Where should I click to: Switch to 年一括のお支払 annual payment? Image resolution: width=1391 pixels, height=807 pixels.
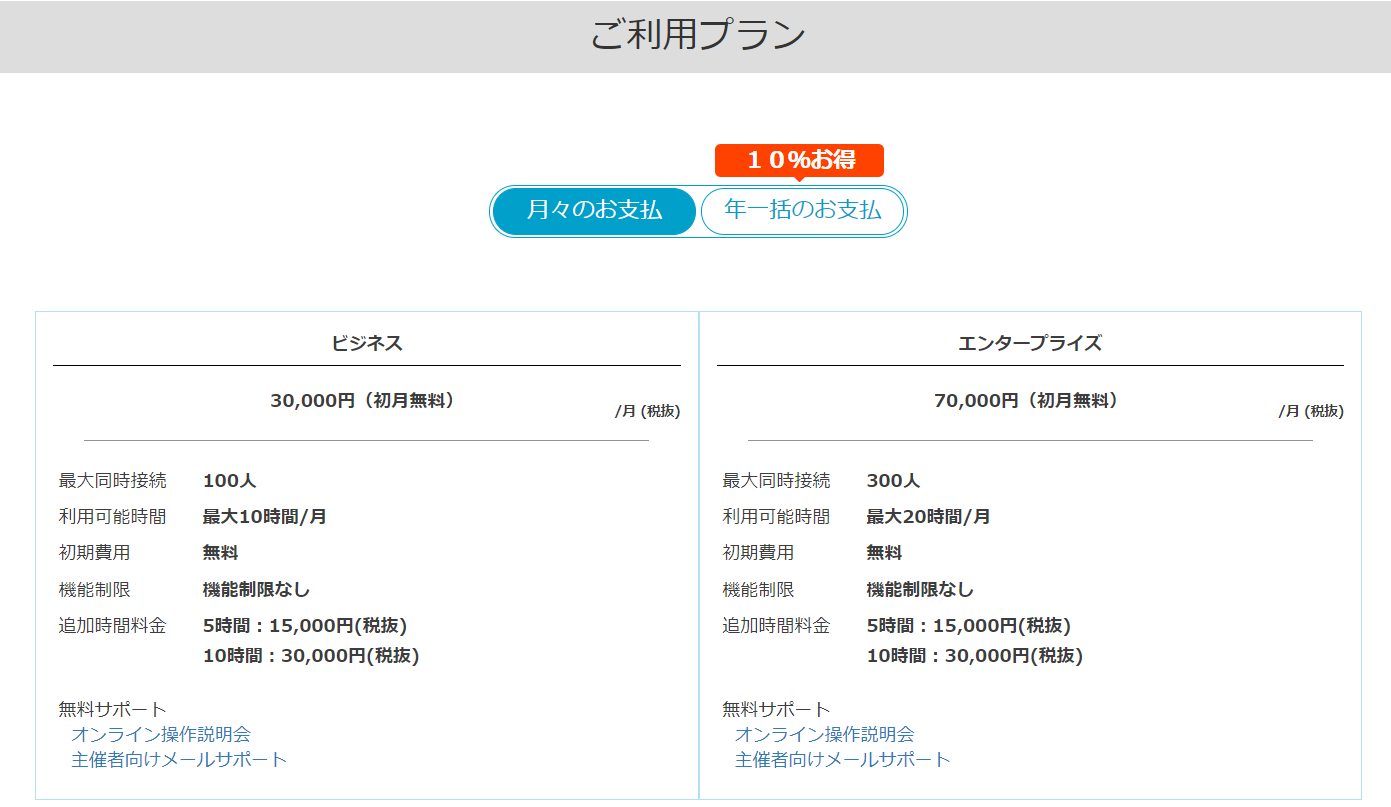802,211
